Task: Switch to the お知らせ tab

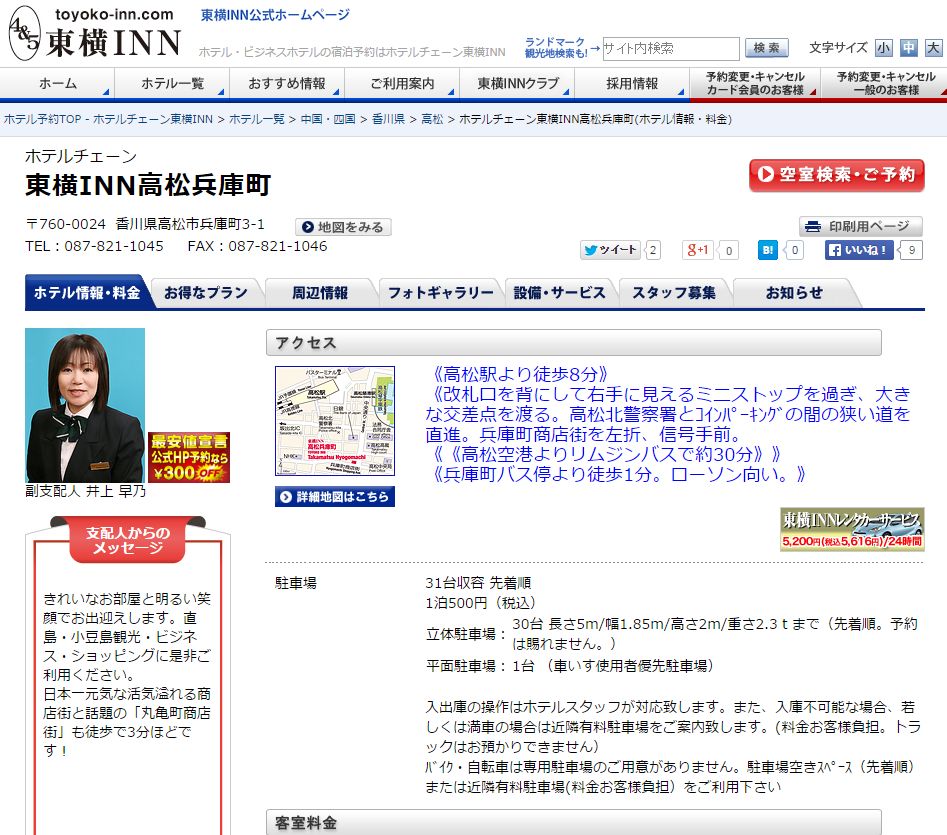Action: 794,293
